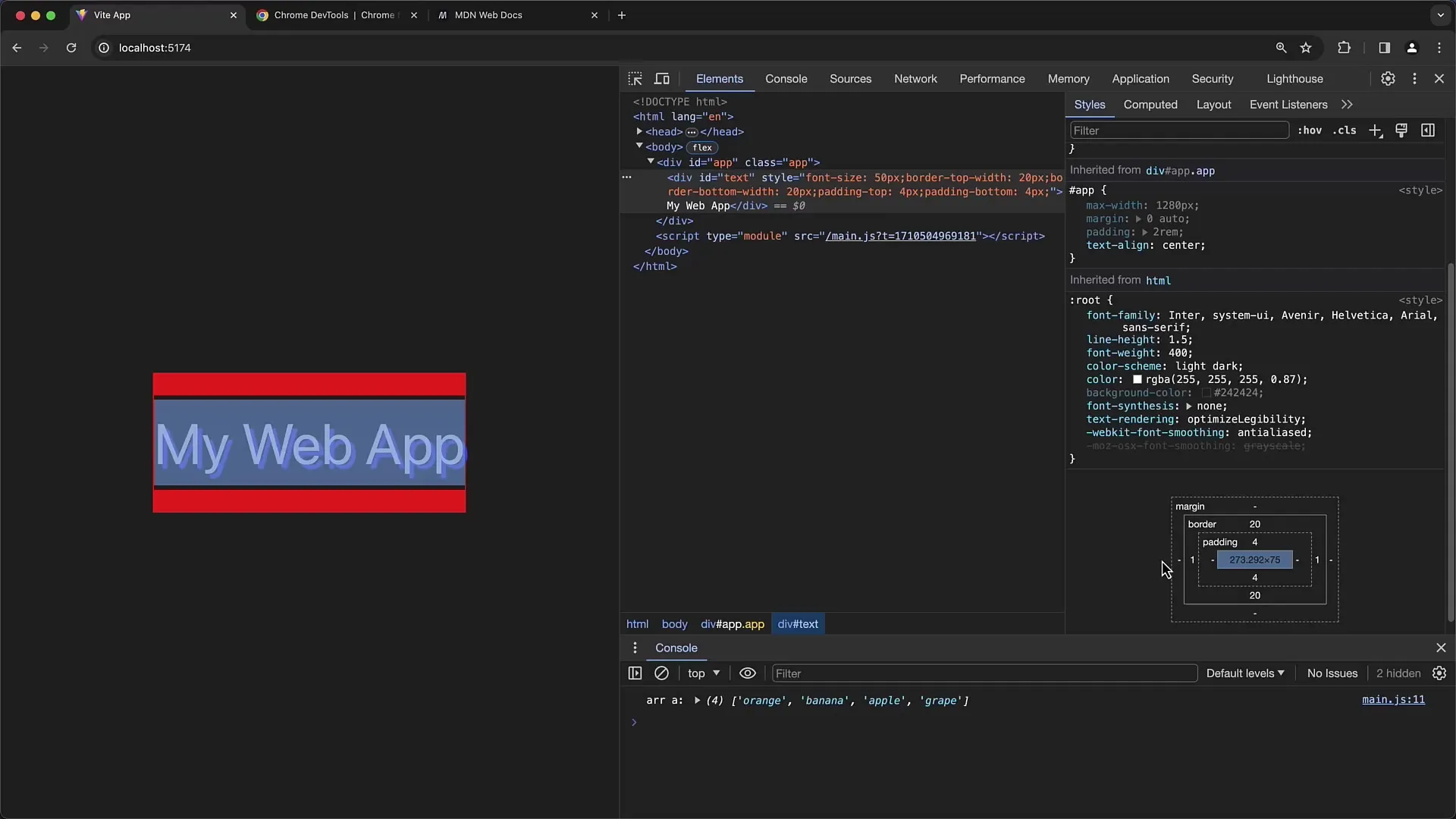Select the div#app.app breadcrumb

click(733, 624)
